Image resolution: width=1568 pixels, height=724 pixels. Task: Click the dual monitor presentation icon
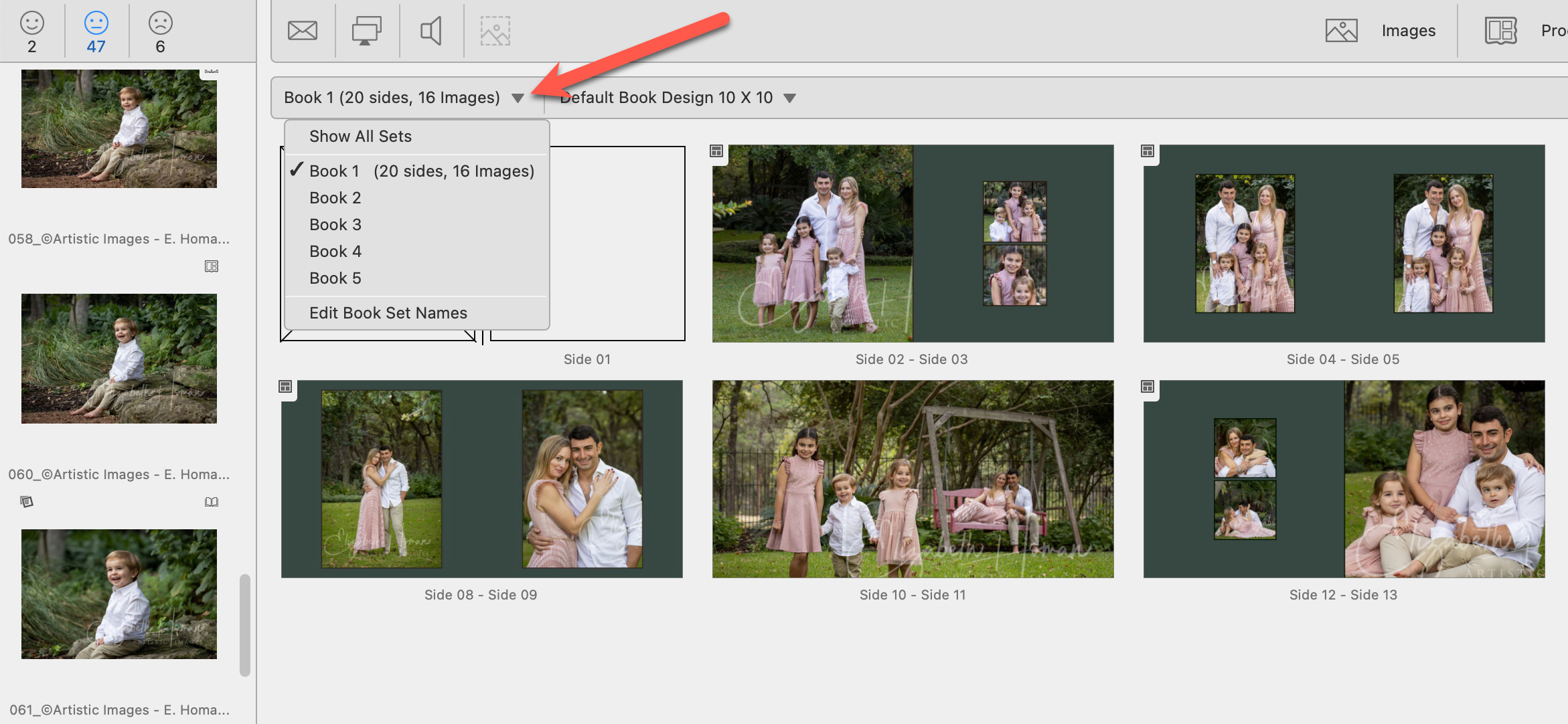tap(366, 31)
